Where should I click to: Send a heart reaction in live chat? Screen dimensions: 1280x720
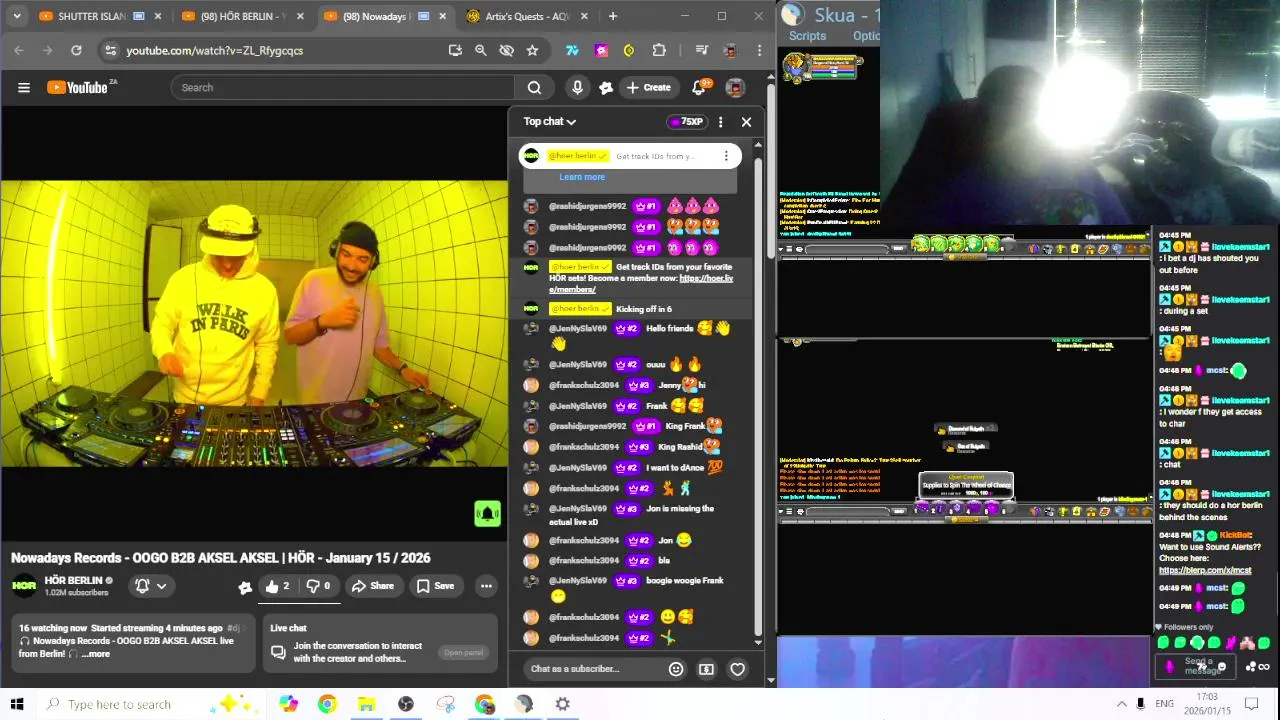[x=737, y=669]
